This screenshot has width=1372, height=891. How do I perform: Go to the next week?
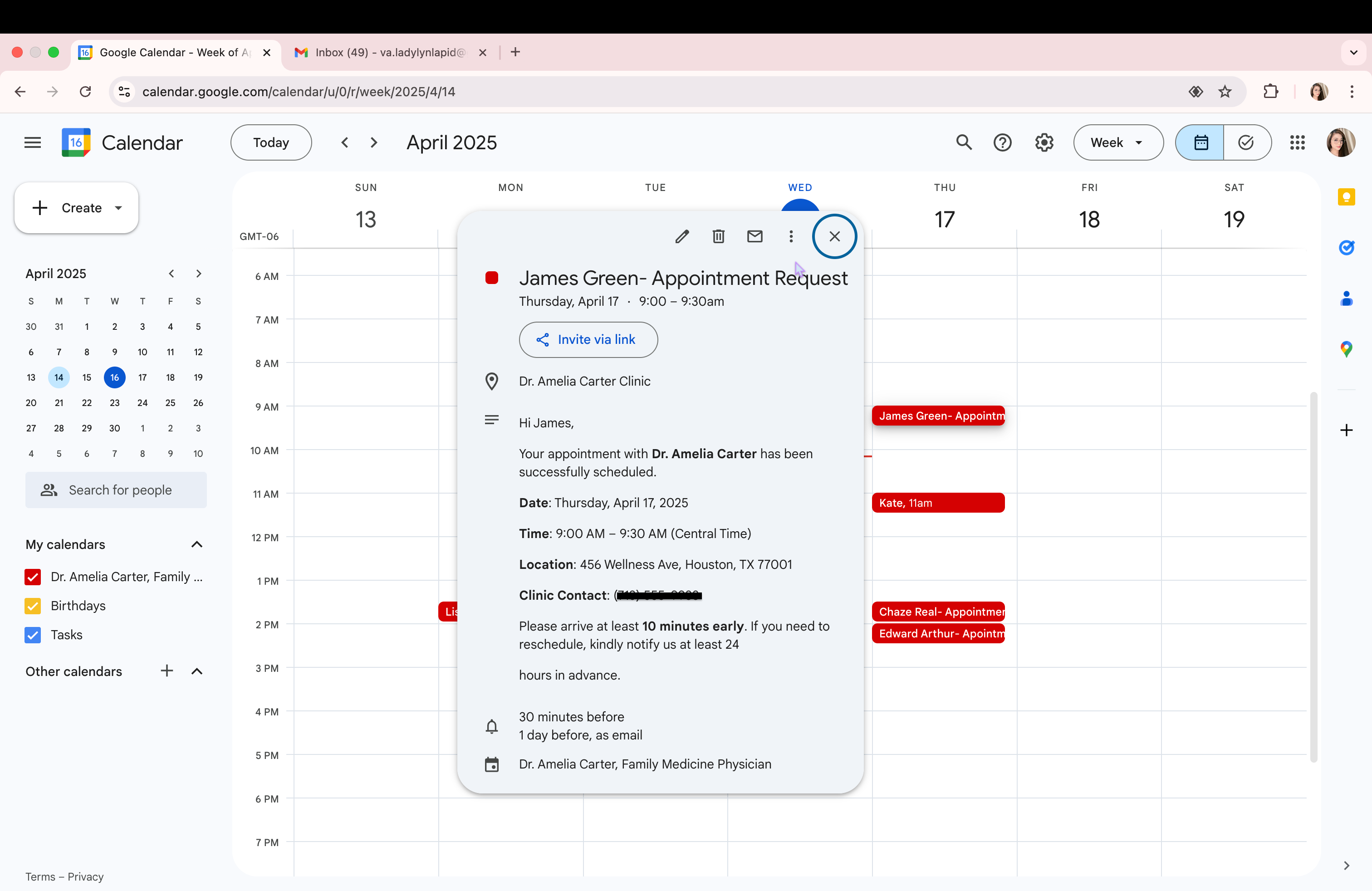[373, 142]
